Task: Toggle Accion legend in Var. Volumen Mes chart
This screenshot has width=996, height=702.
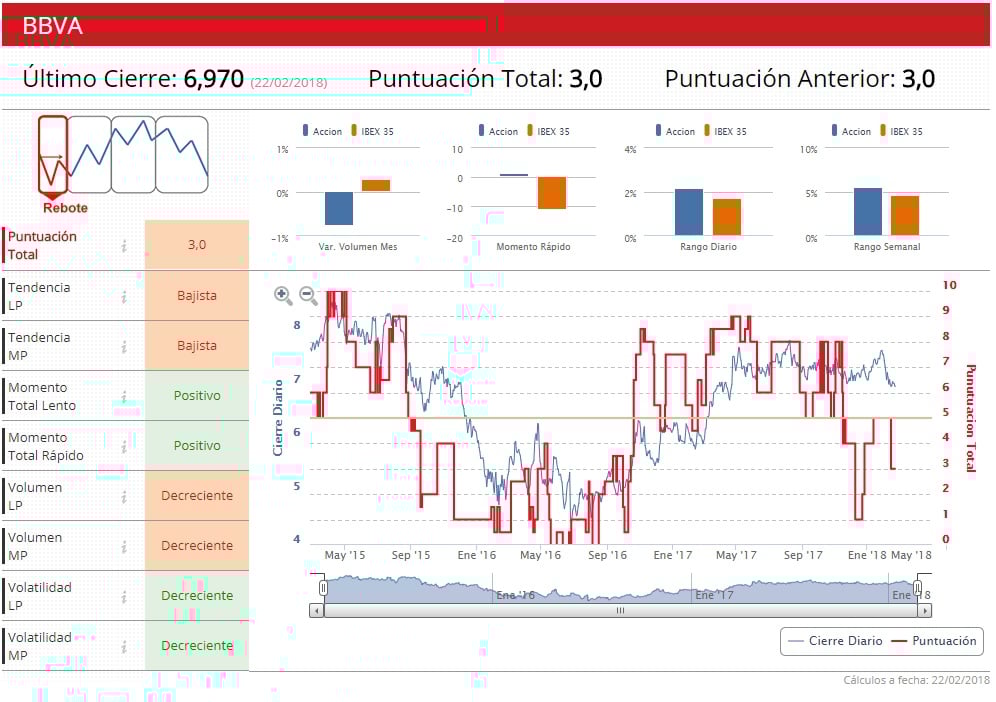Action: [x=323, y=131]
